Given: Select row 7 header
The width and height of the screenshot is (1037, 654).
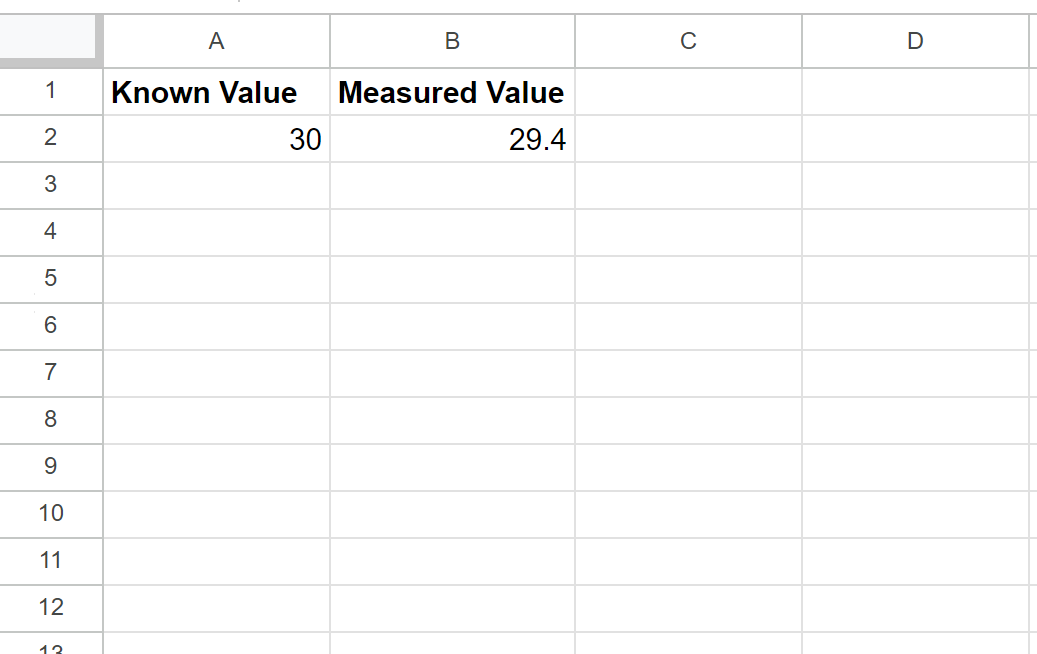Looking at the screenshot, I should pos(51,373).
